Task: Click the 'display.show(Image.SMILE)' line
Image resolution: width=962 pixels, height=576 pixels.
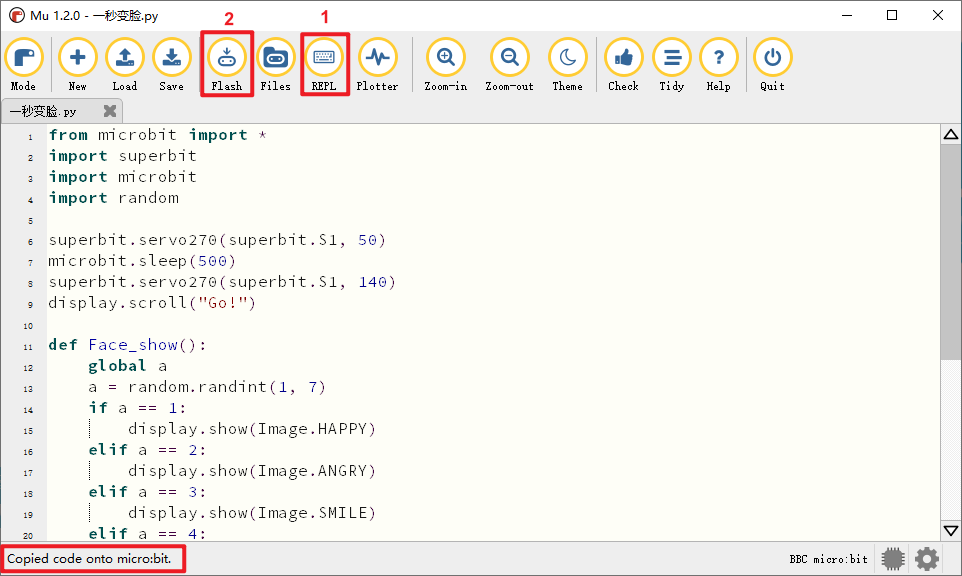Action: point(252,512)
